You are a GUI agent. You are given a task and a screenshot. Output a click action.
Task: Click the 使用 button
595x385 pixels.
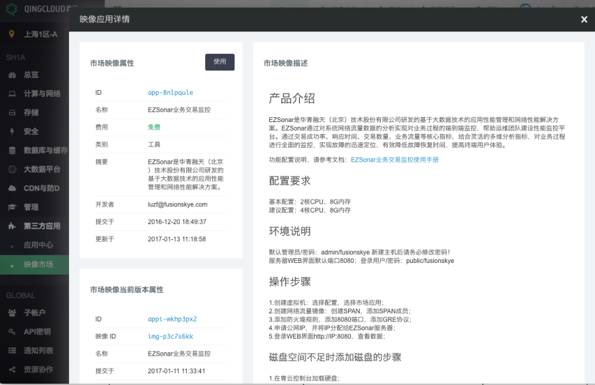220,62
